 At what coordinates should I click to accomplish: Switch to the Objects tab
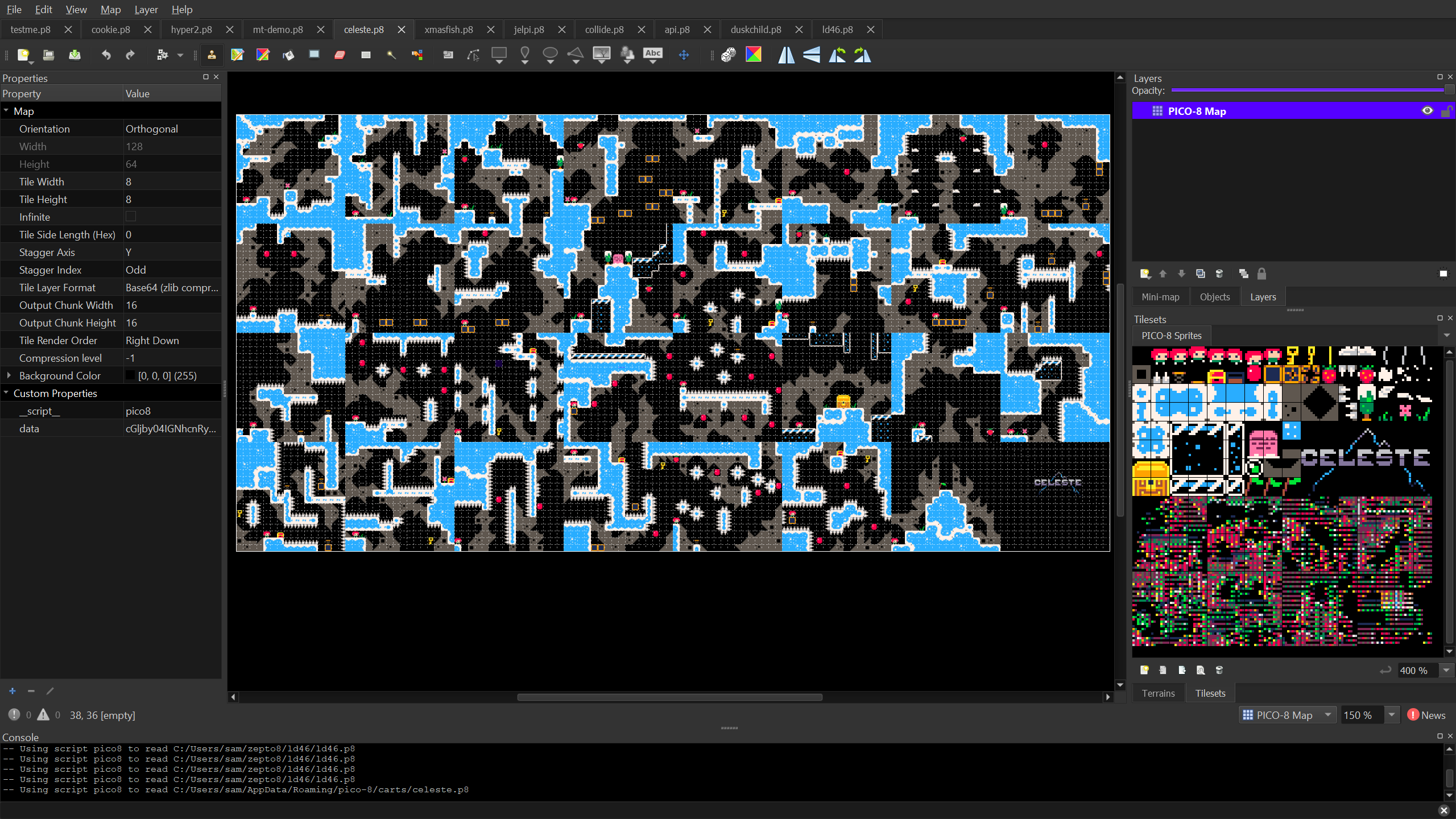pyautogui.click(x=1214, y=297)
